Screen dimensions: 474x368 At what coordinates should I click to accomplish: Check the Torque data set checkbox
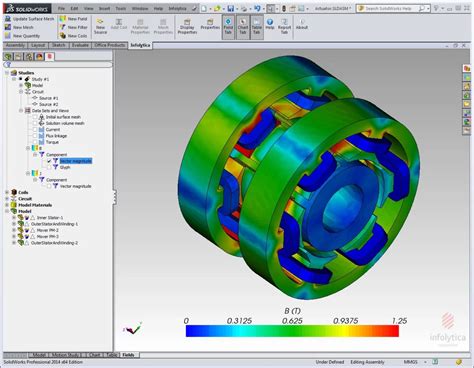35,142
